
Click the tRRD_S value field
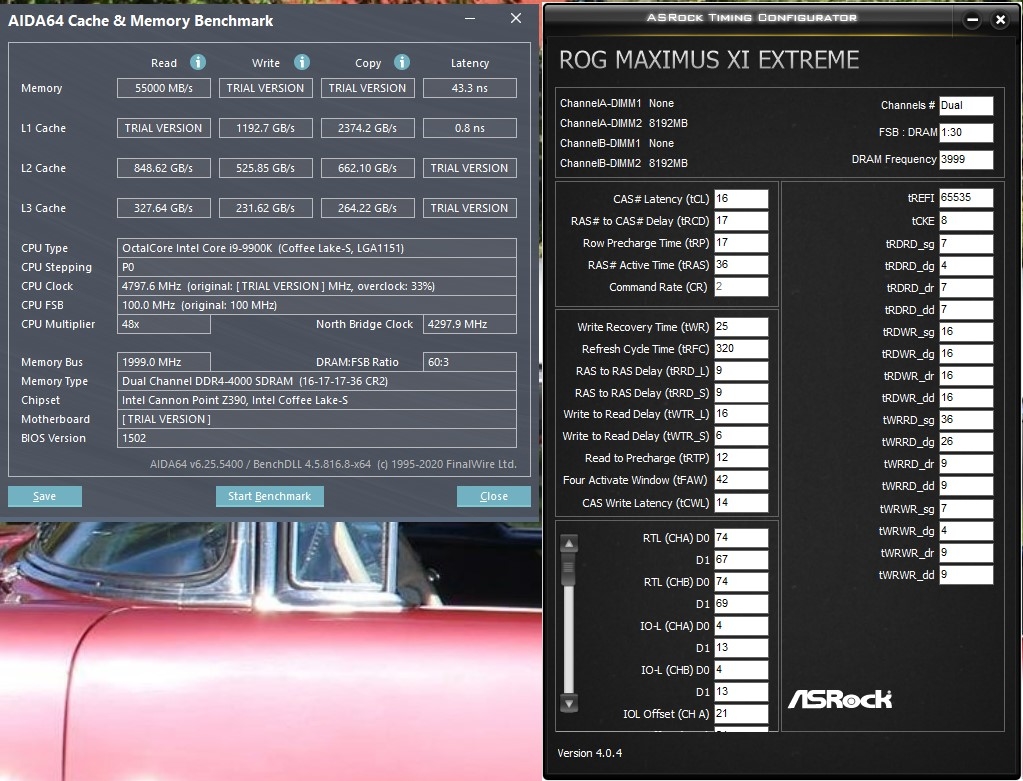pyautogui.click(x=741, y=393)
